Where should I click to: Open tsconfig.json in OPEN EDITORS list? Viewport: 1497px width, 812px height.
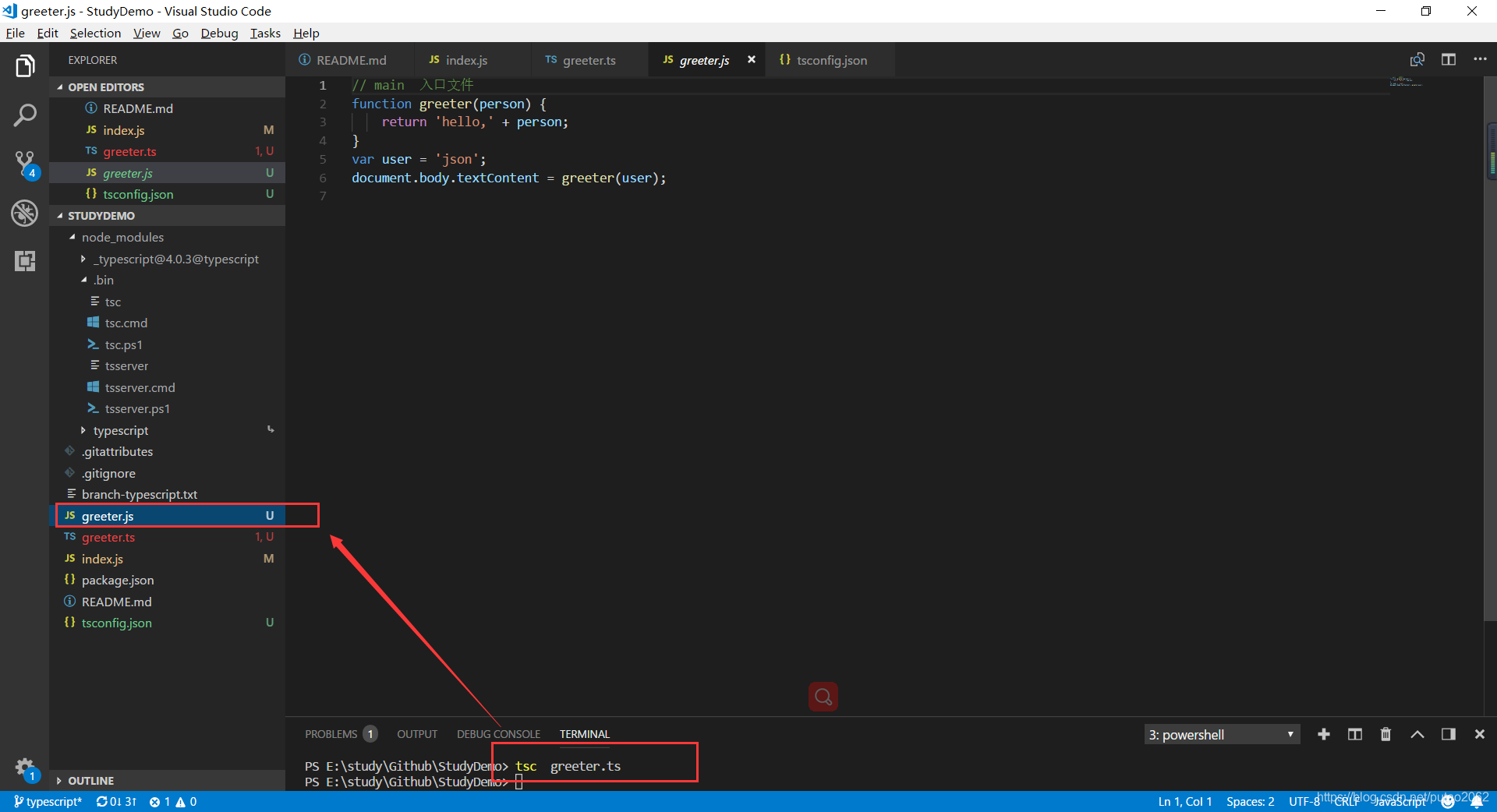[167, 194]
